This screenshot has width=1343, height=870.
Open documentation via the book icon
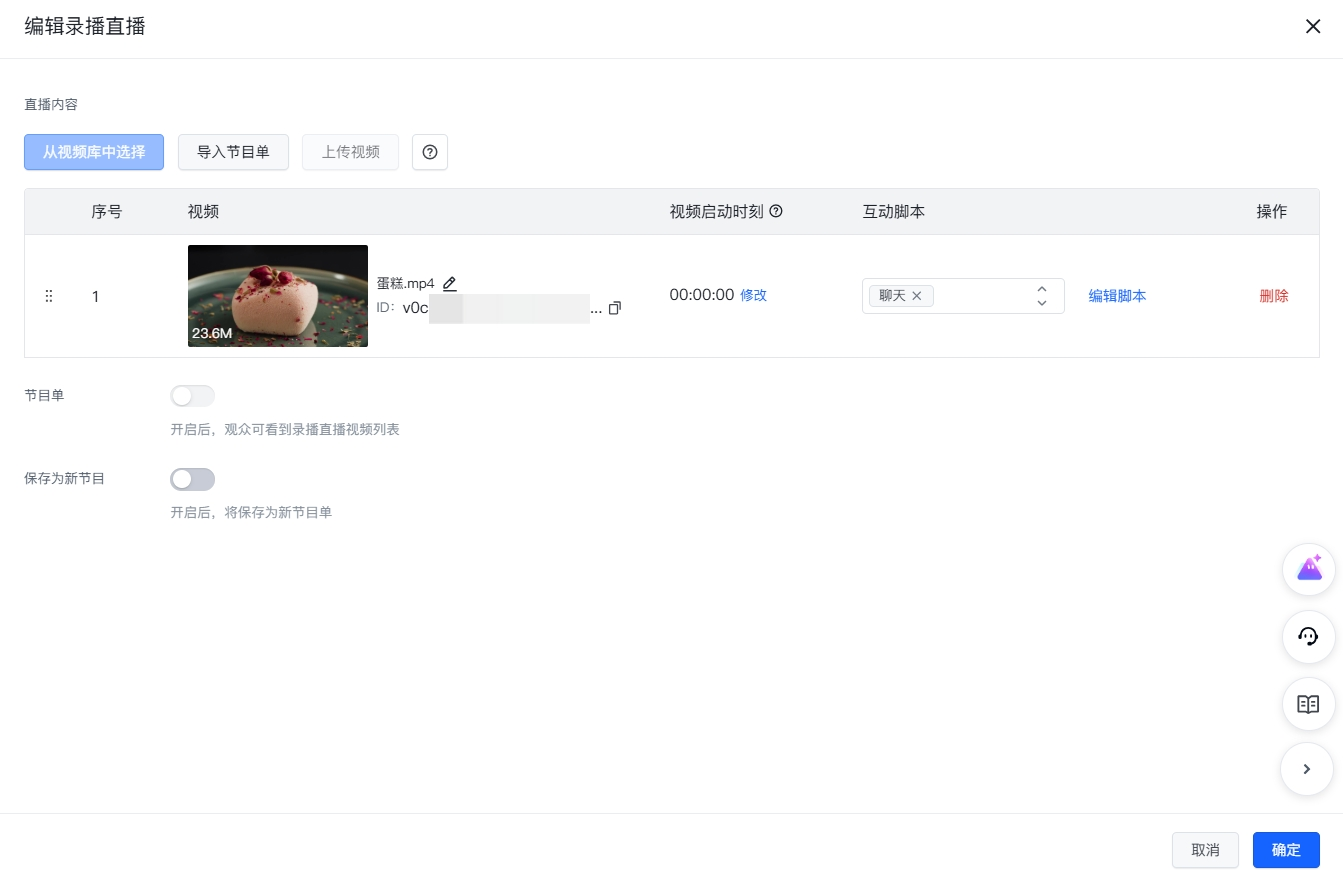[x=1308, y=704]
